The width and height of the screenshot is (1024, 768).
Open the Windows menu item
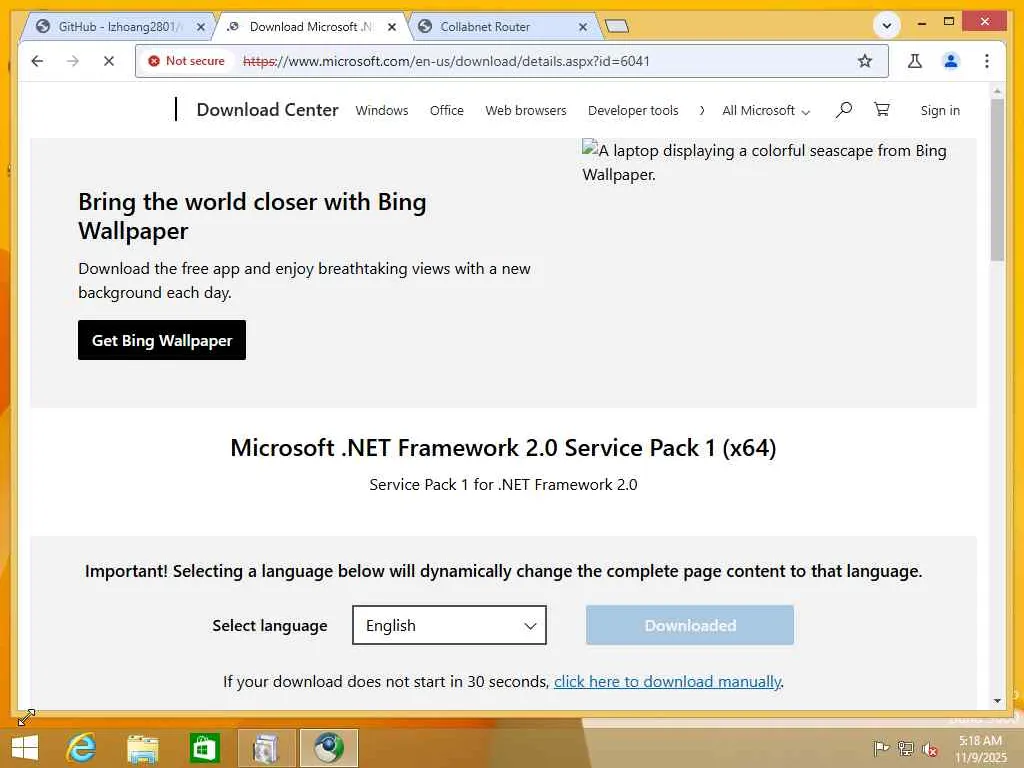click(381, 110)
